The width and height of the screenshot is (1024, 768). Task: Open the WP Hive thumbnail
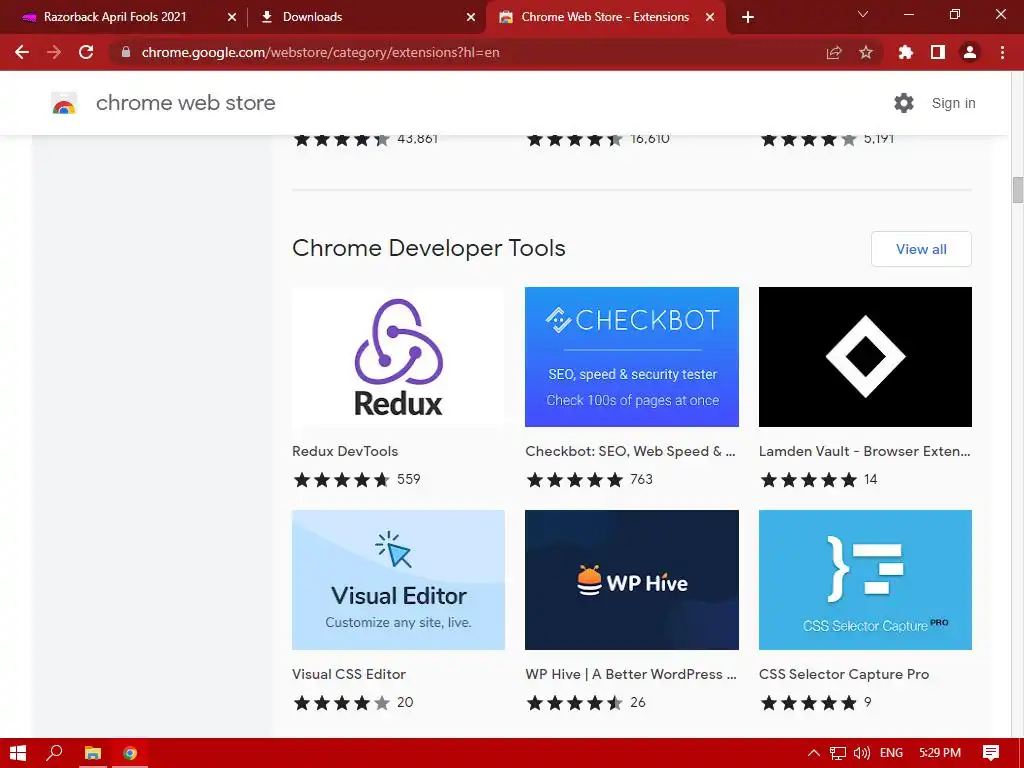click(x=632, y=580)
